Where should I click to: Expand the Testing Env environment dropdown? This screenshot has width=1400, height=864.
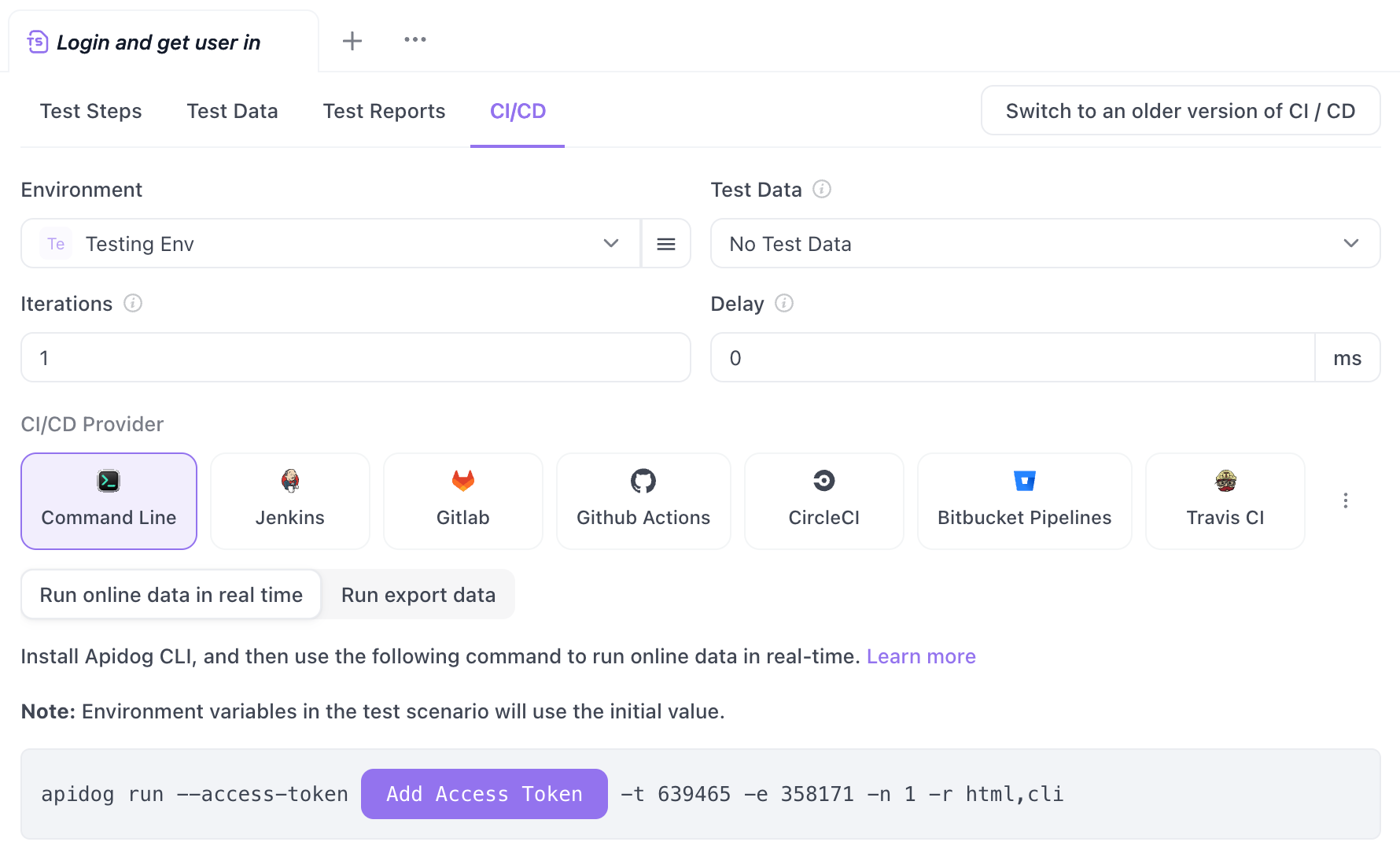(331, 244)
